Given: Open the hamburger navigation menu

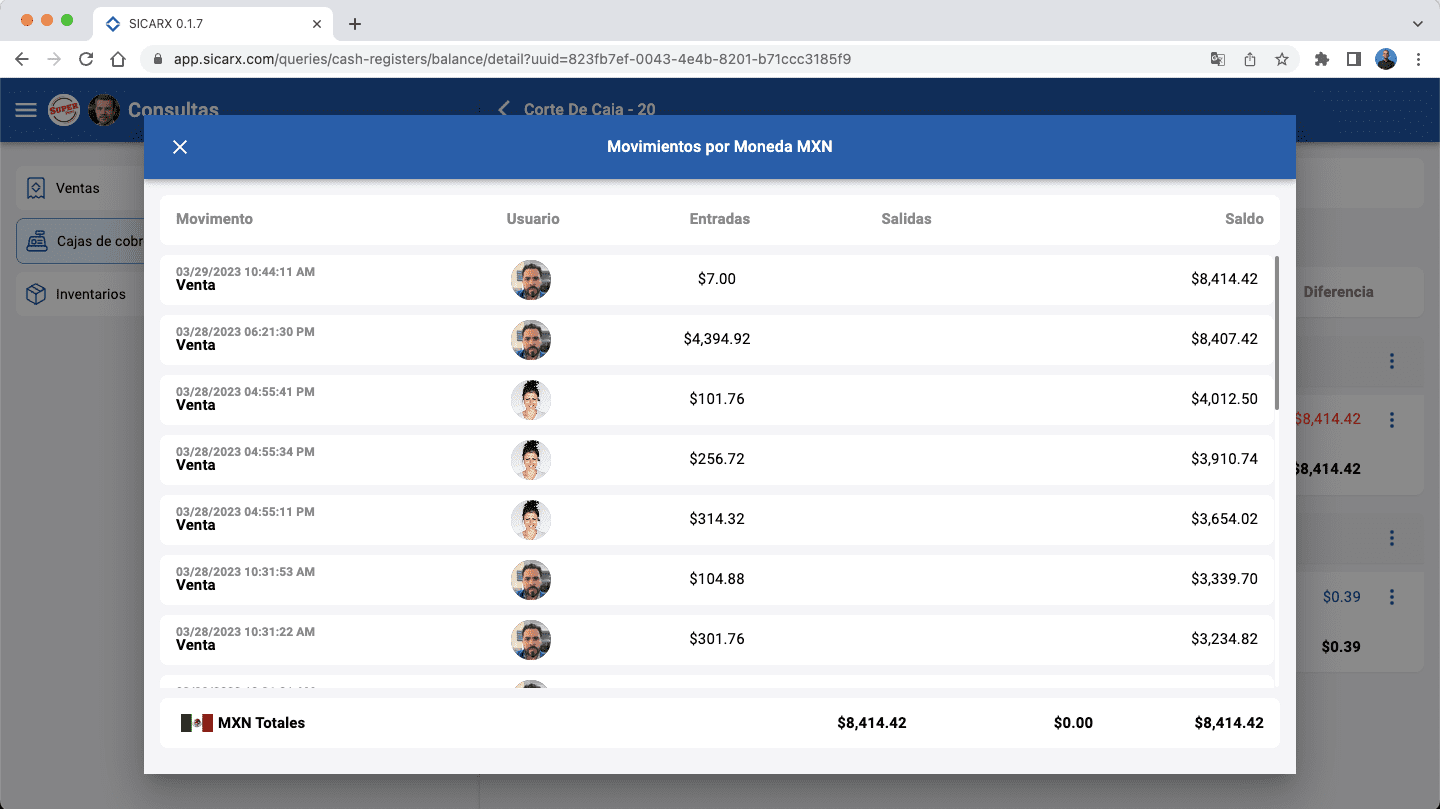Looking at the screenshot, I should pos(26,110).
